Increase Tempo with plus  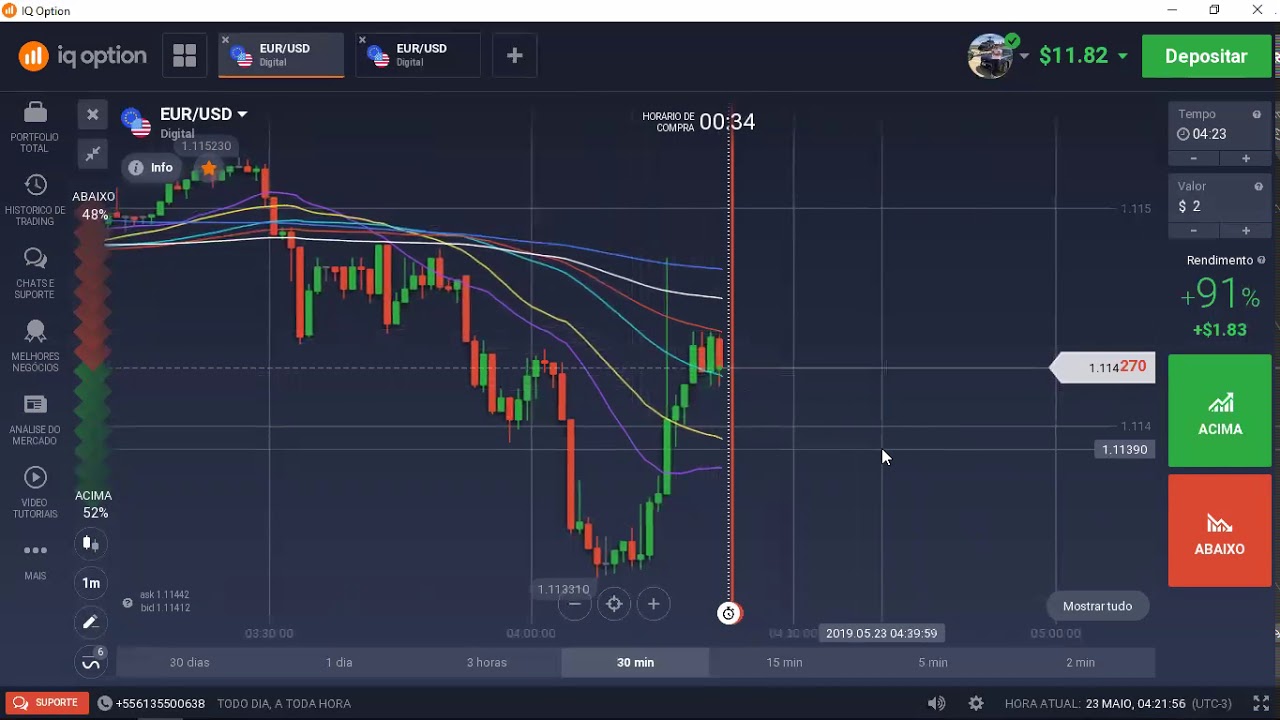pyautogui.click(x=1246, y=159)
